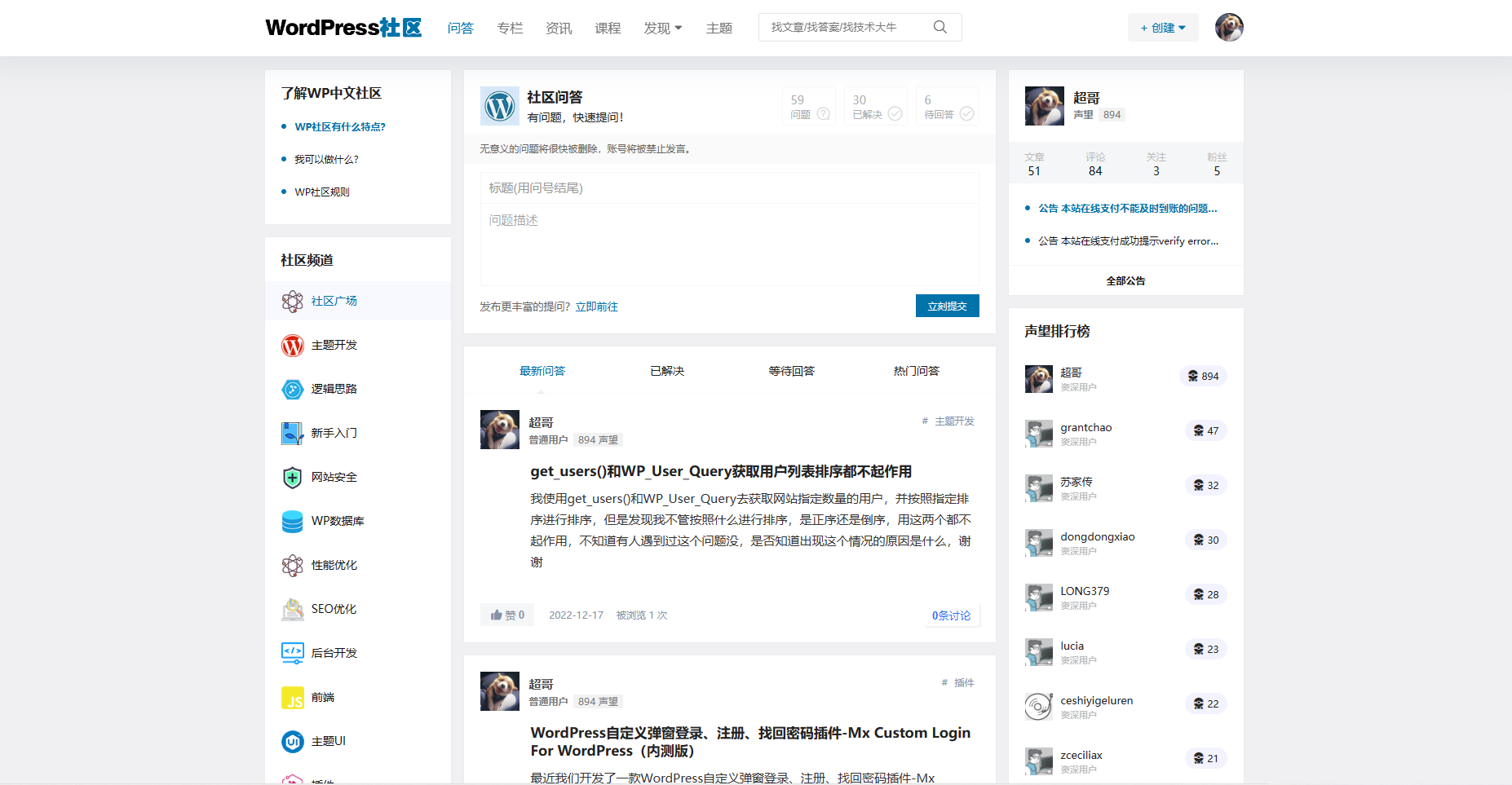Go to 主题 in the navigation
Image resolution: width=1512 pixels, height=785 pixels.
tap(719, 29)
